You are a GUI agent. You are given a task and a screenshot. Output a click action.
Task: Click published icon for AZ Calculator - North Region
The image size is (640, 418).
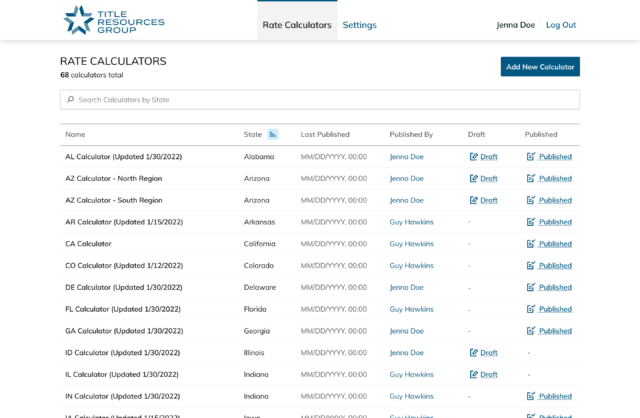tap(531, 179)
